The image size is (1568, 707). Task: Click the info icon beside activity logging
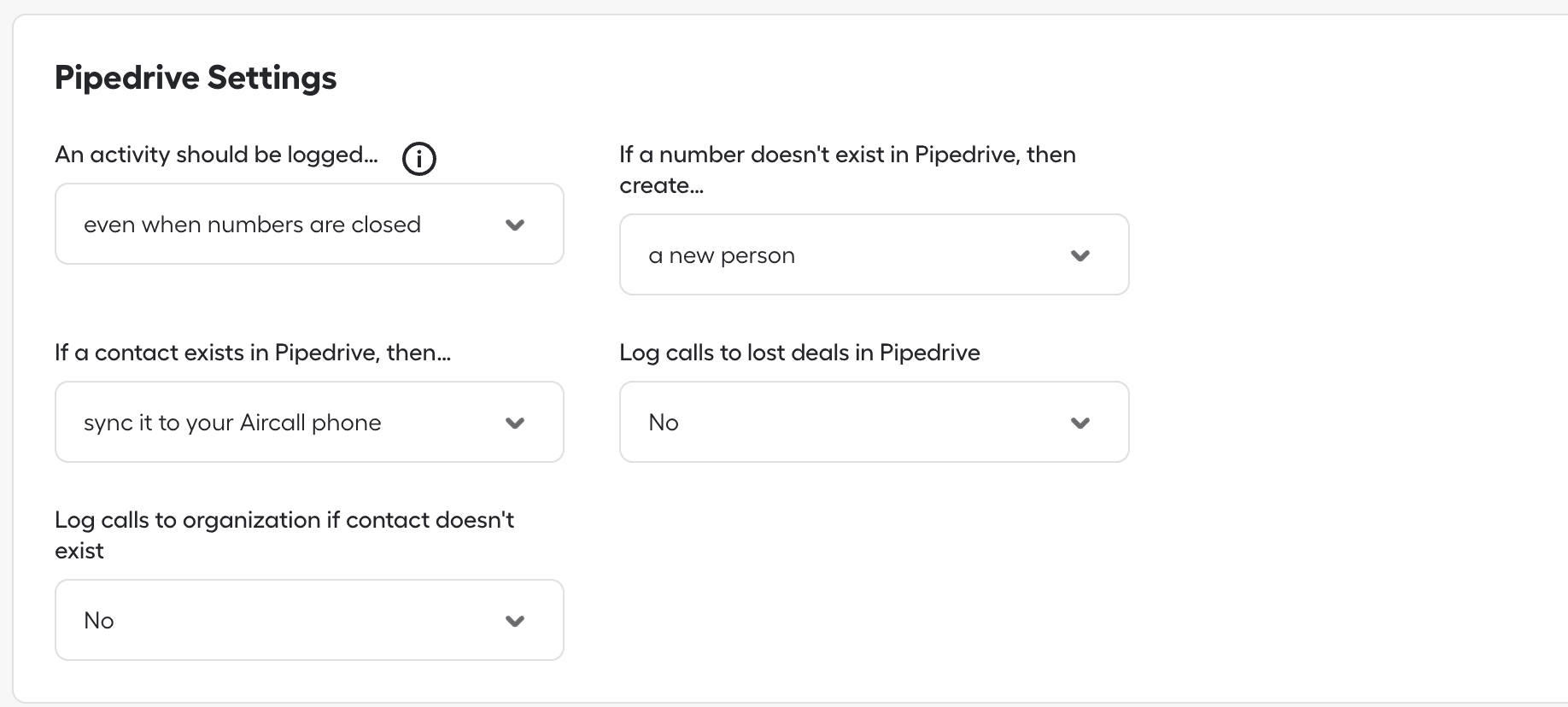[418, 159]
